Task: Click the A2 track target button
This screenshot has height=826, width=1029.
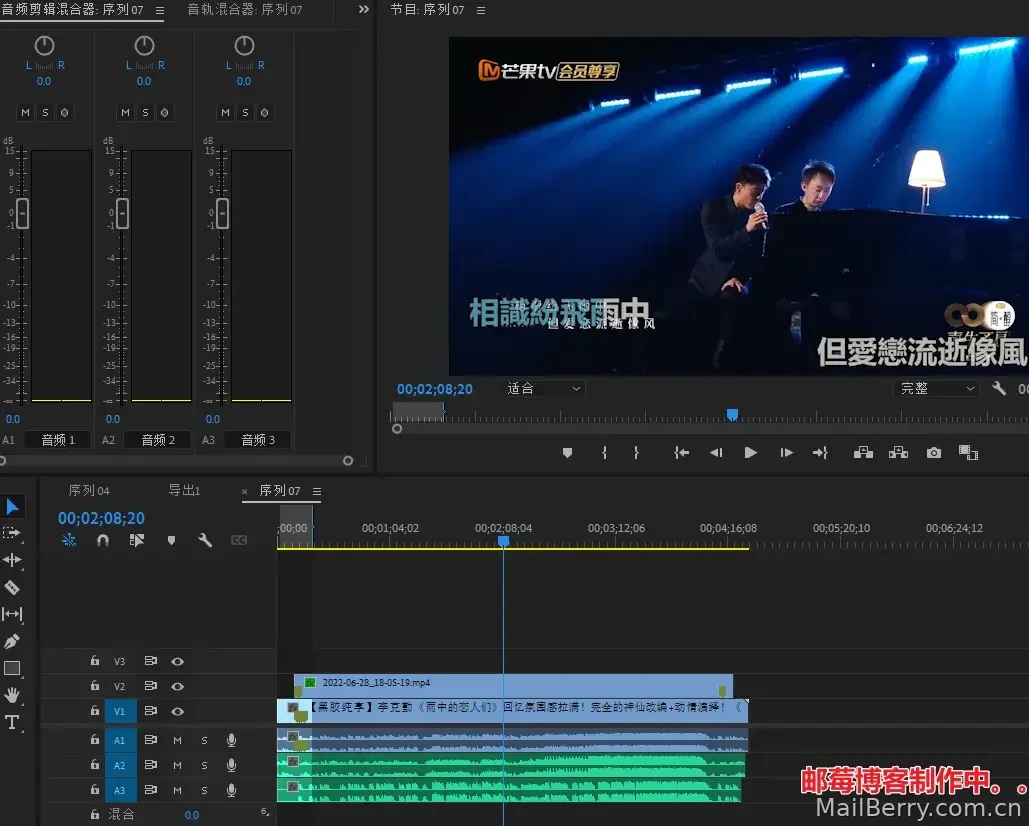Action: pos(119,765)
